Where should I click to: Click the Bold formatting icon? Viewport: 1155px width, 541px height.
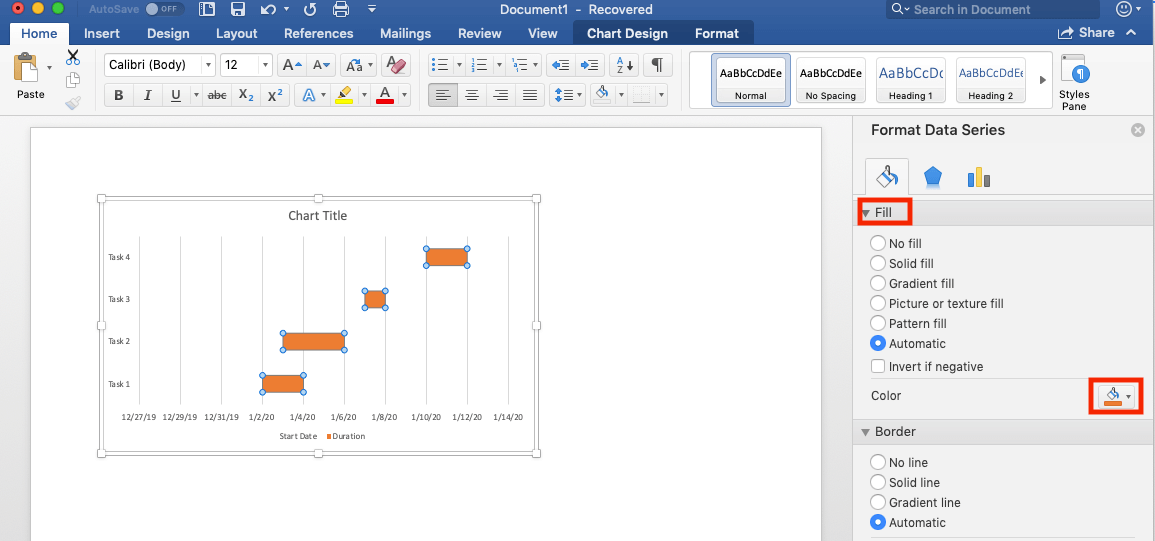pos(119,96)
